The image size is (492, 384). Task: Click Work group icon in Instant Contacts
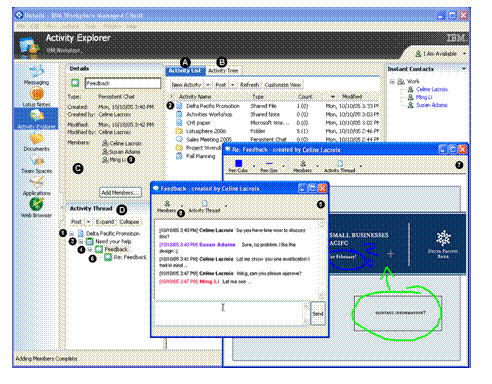[x=401, y=81]
